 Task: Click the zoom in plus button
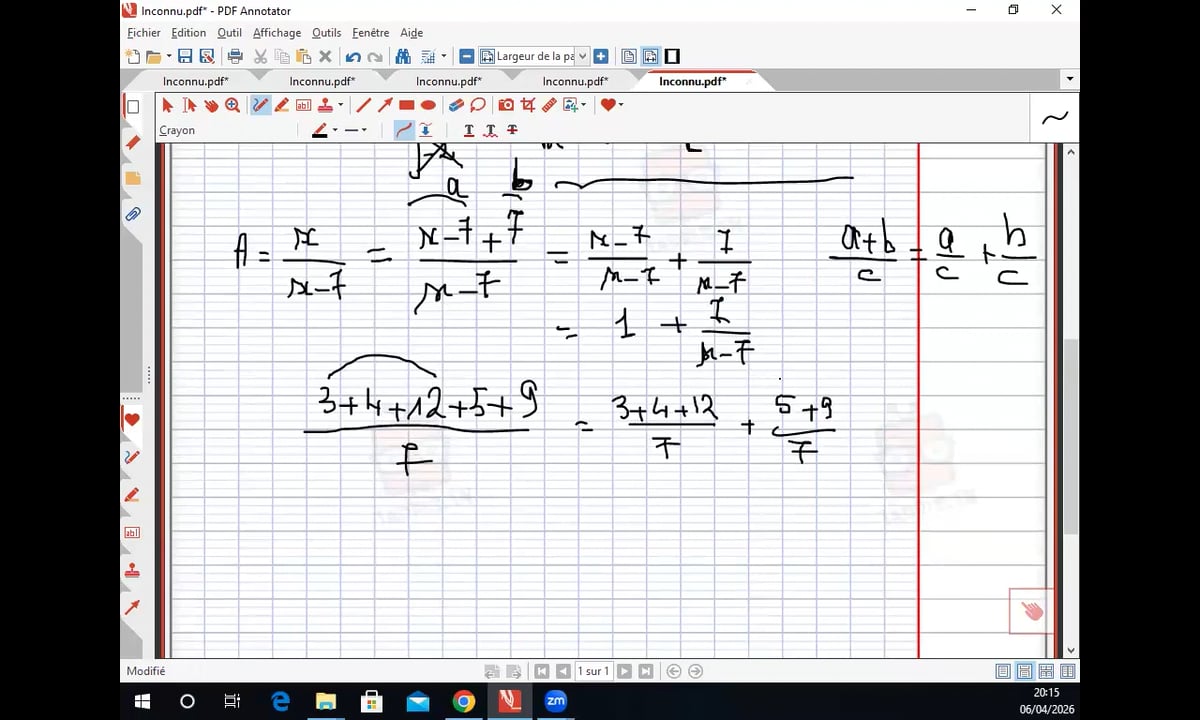(601, 57)
